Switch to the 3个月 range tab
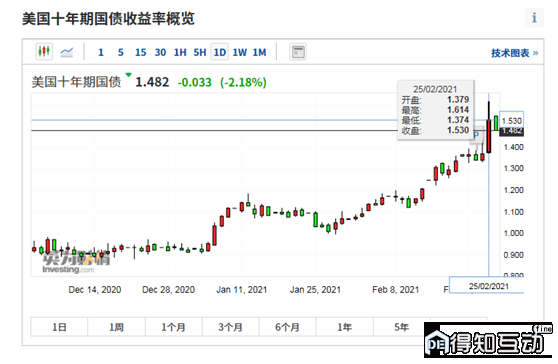 pyautogui.click(x=231, y=327)
